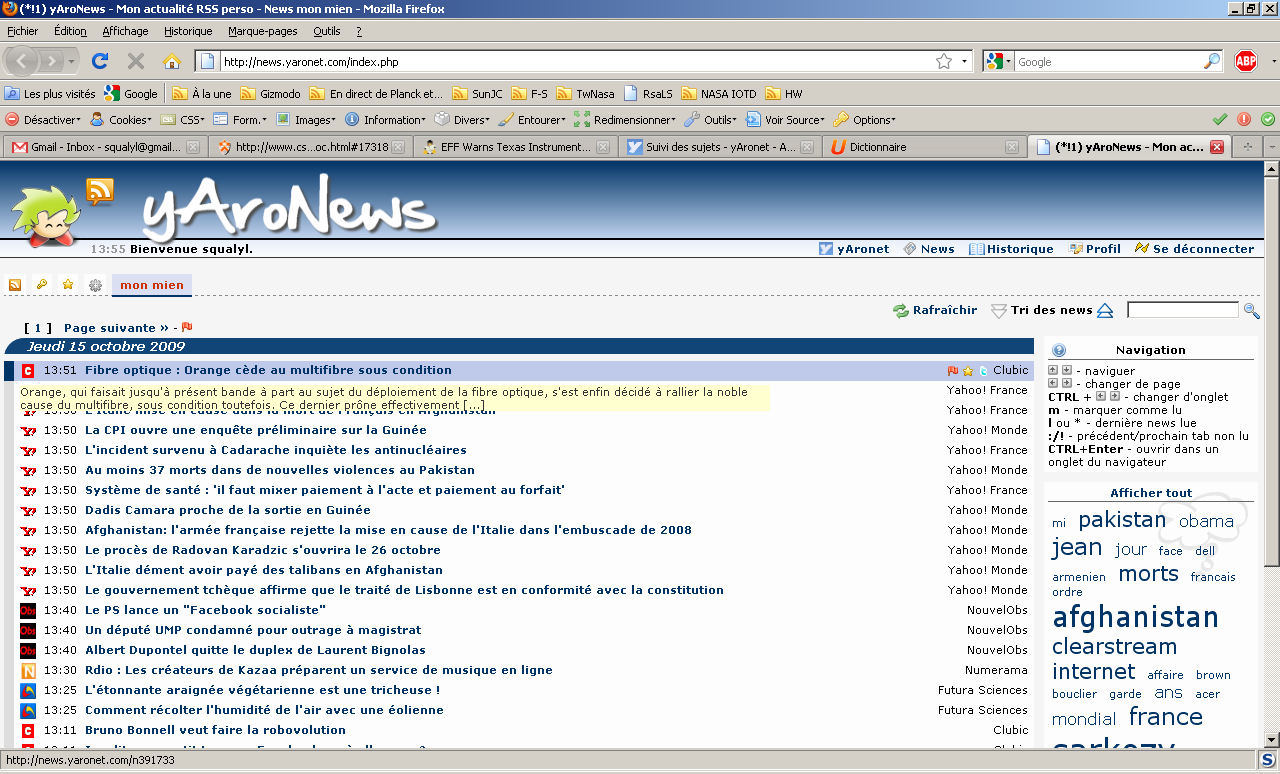Image resolution: width=1280 pixels, height=774 pixels.
Task: Click the key icon tab beside mon mien
Action: [42, 285]
